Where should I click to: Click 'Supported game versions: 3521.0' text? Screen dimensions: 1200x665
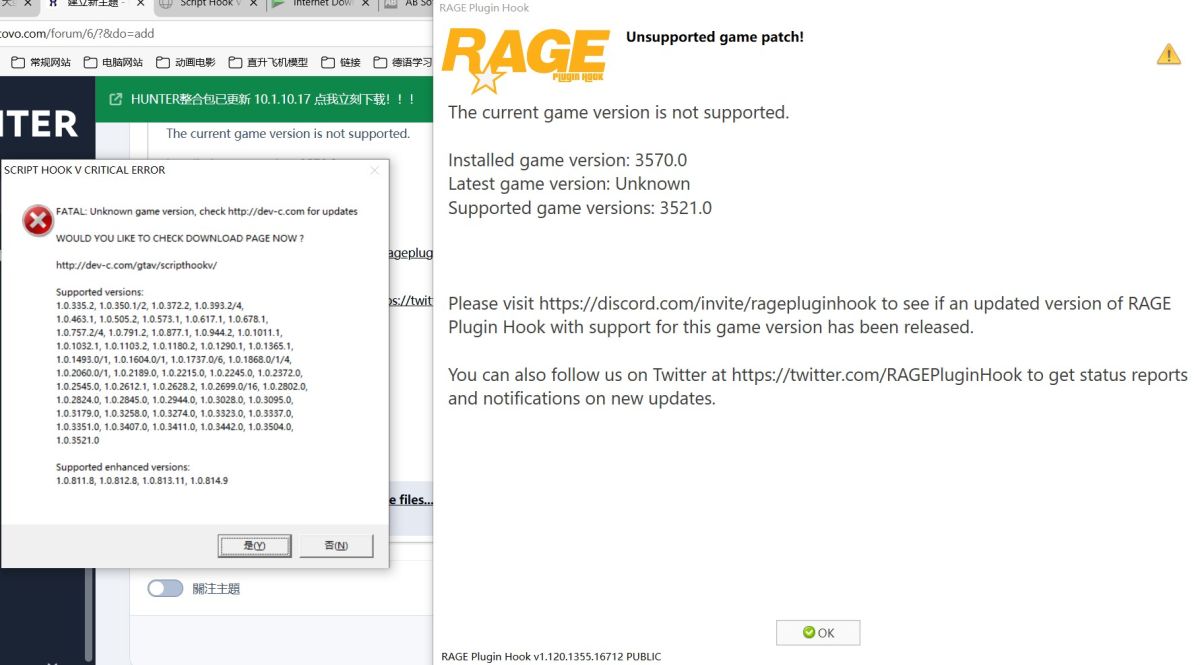(580, 208)
